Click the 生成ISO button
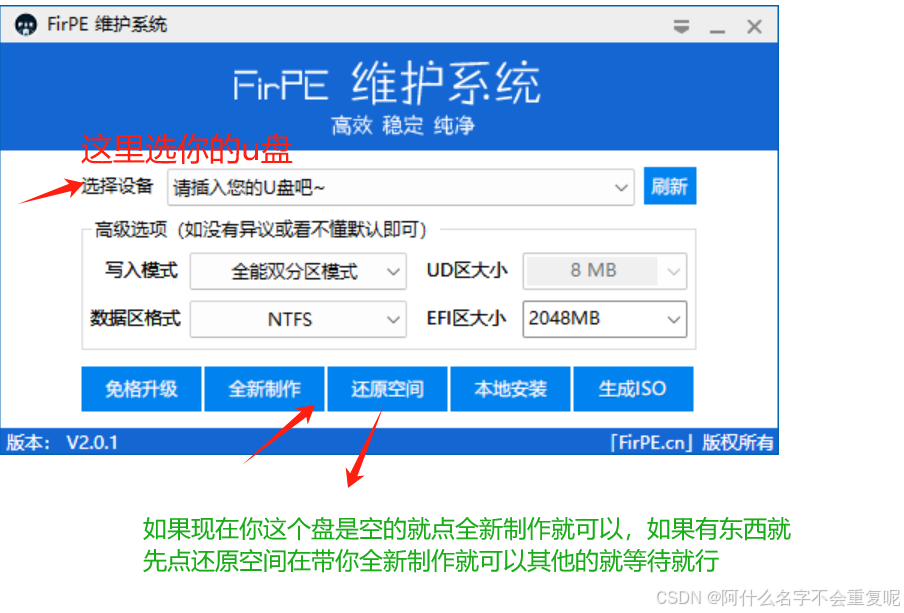Image resolution: width=904 pixels, height=613 pixels. [633, 389]
